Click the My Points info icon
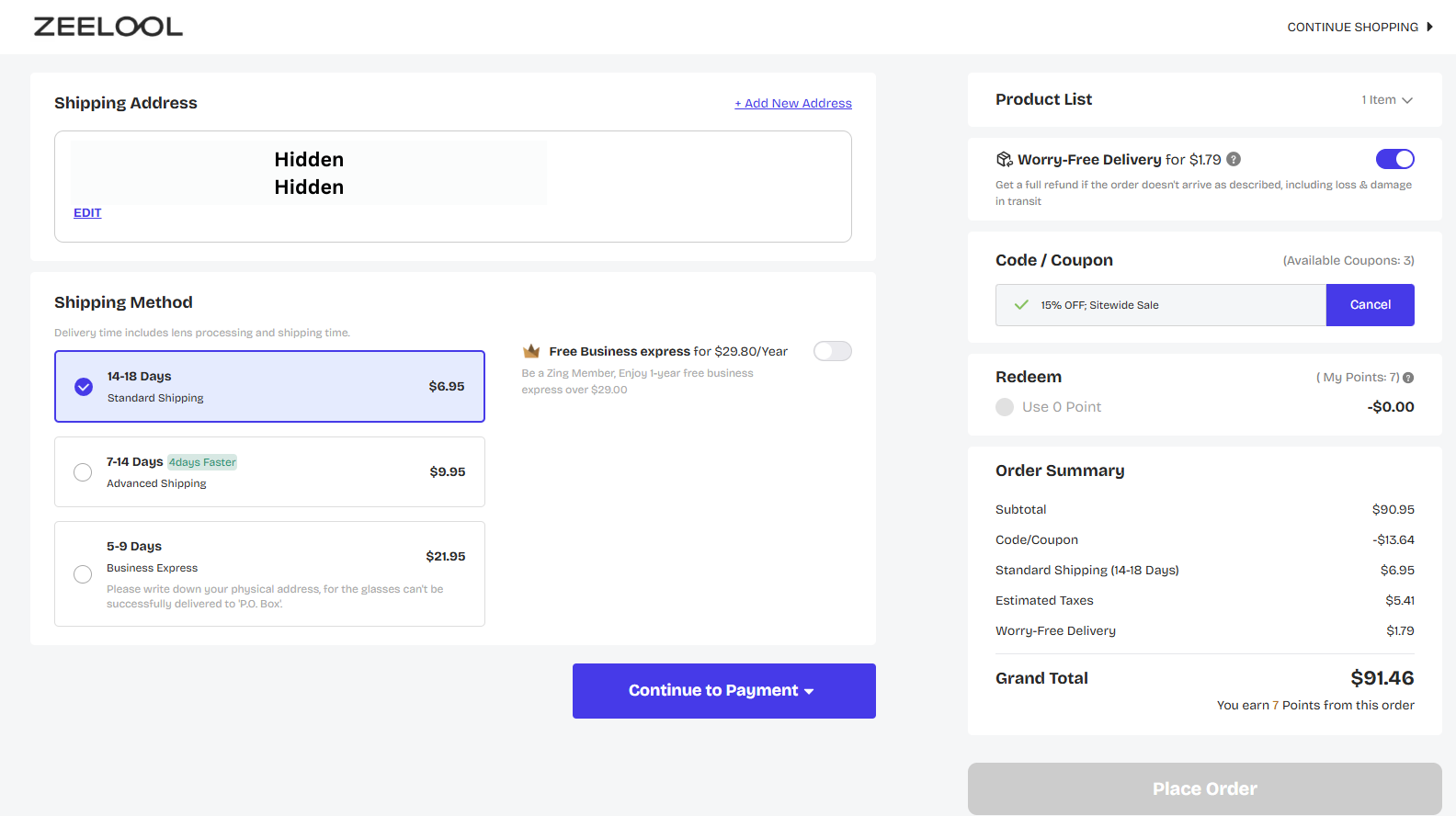 click(x=1408, y=378)
